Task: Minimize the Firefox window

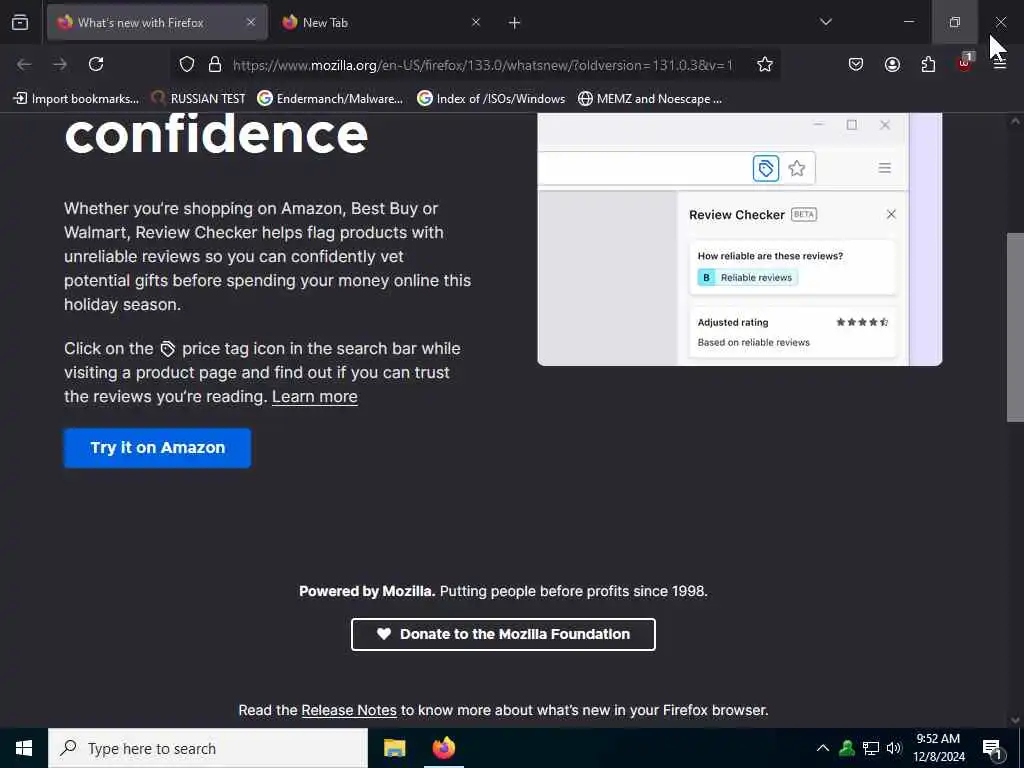Action: pyautogui.click(x=908, y=22)
